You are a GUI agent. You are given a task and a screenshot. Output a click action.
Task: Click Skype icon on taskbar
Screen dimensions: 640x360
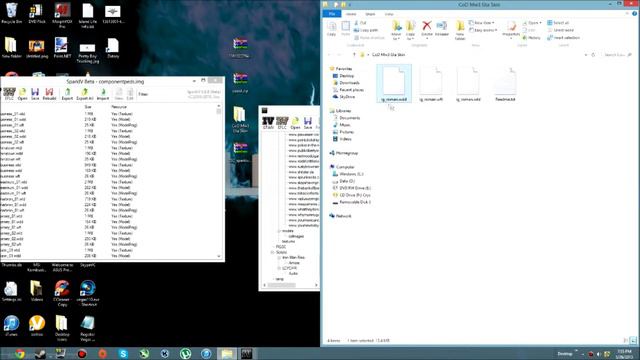click(x=123, y=353)
